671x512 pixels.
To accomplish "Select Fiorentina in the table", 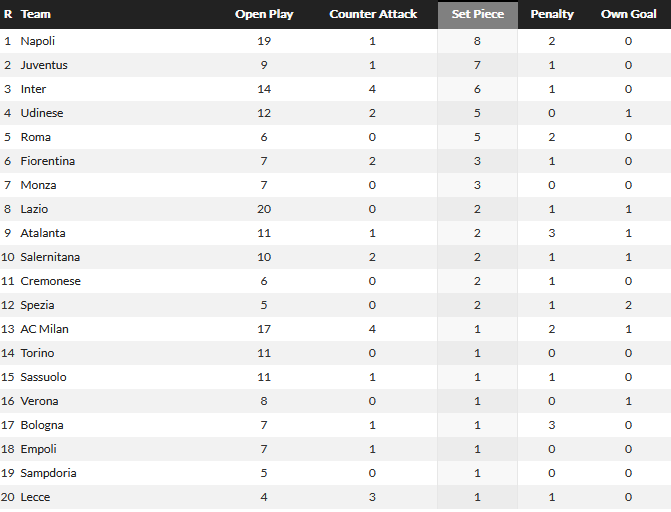I will pyautogui.click(x=47, y=161).
